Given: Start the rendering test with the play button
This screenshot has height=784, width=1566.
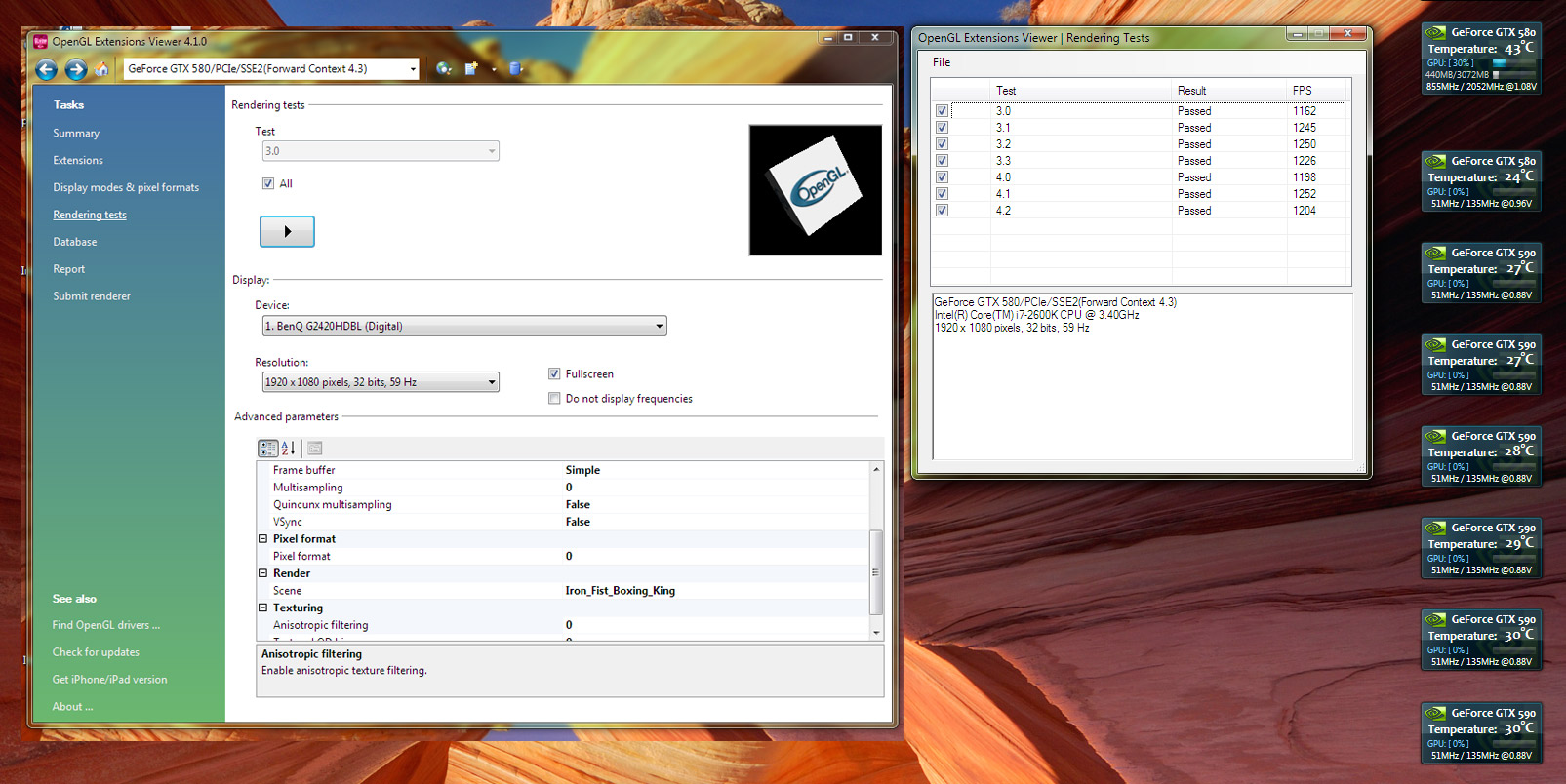Looking at the screenshot, I should pyautogui.click(x=287, y=231).
